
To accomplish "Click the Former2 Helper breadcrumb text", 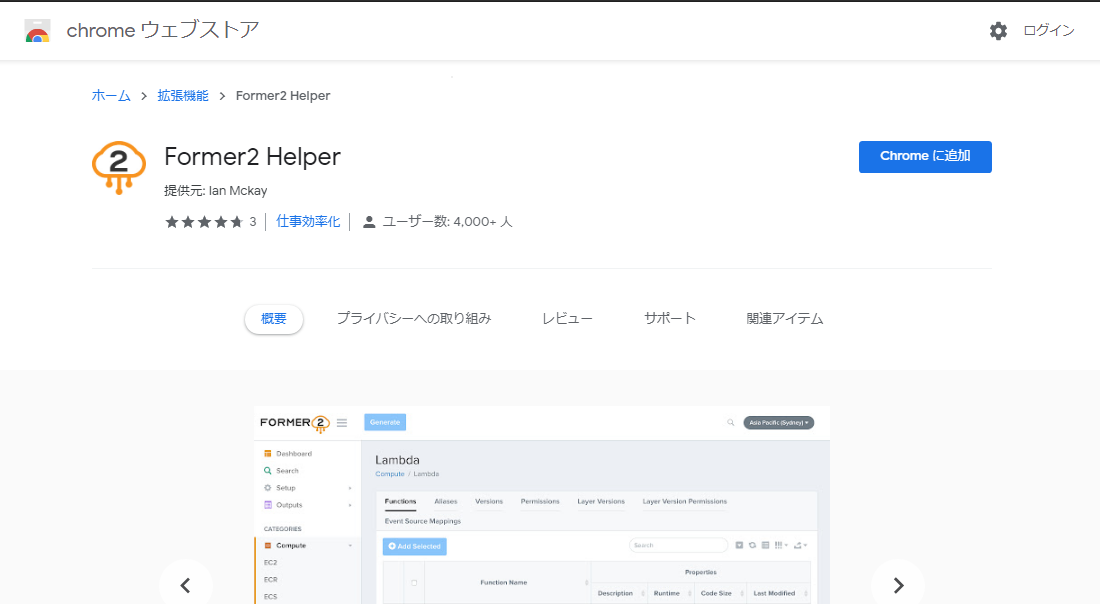I will point(283,96).
